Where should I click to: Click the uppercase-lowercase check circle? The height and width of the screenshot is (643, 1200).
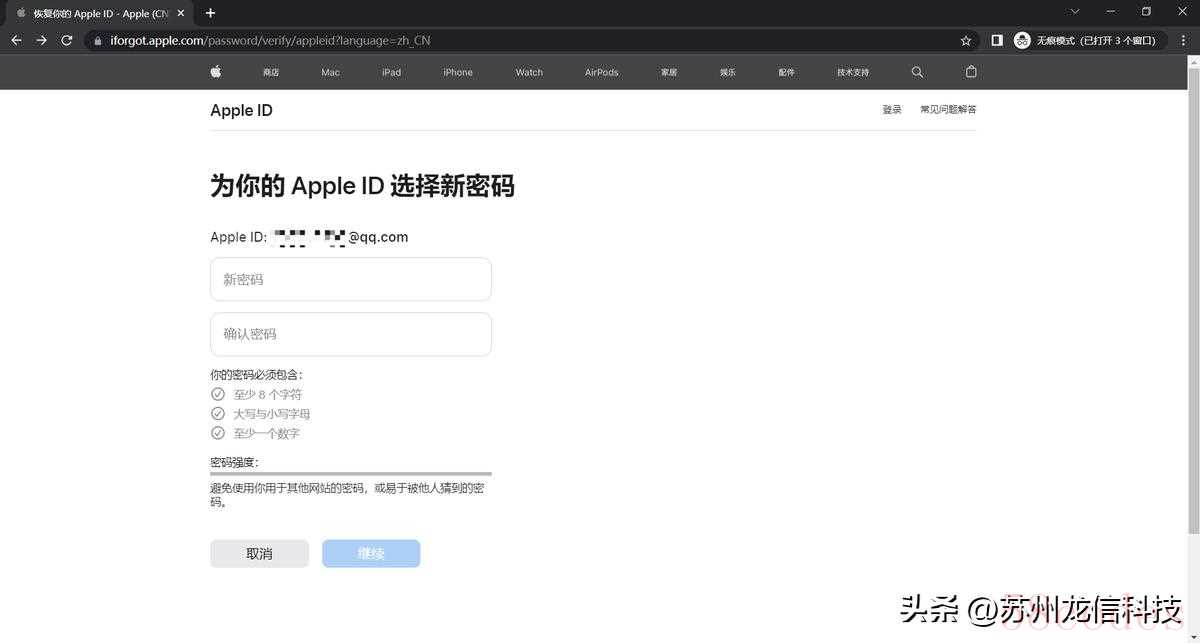(x=218, y=413)
